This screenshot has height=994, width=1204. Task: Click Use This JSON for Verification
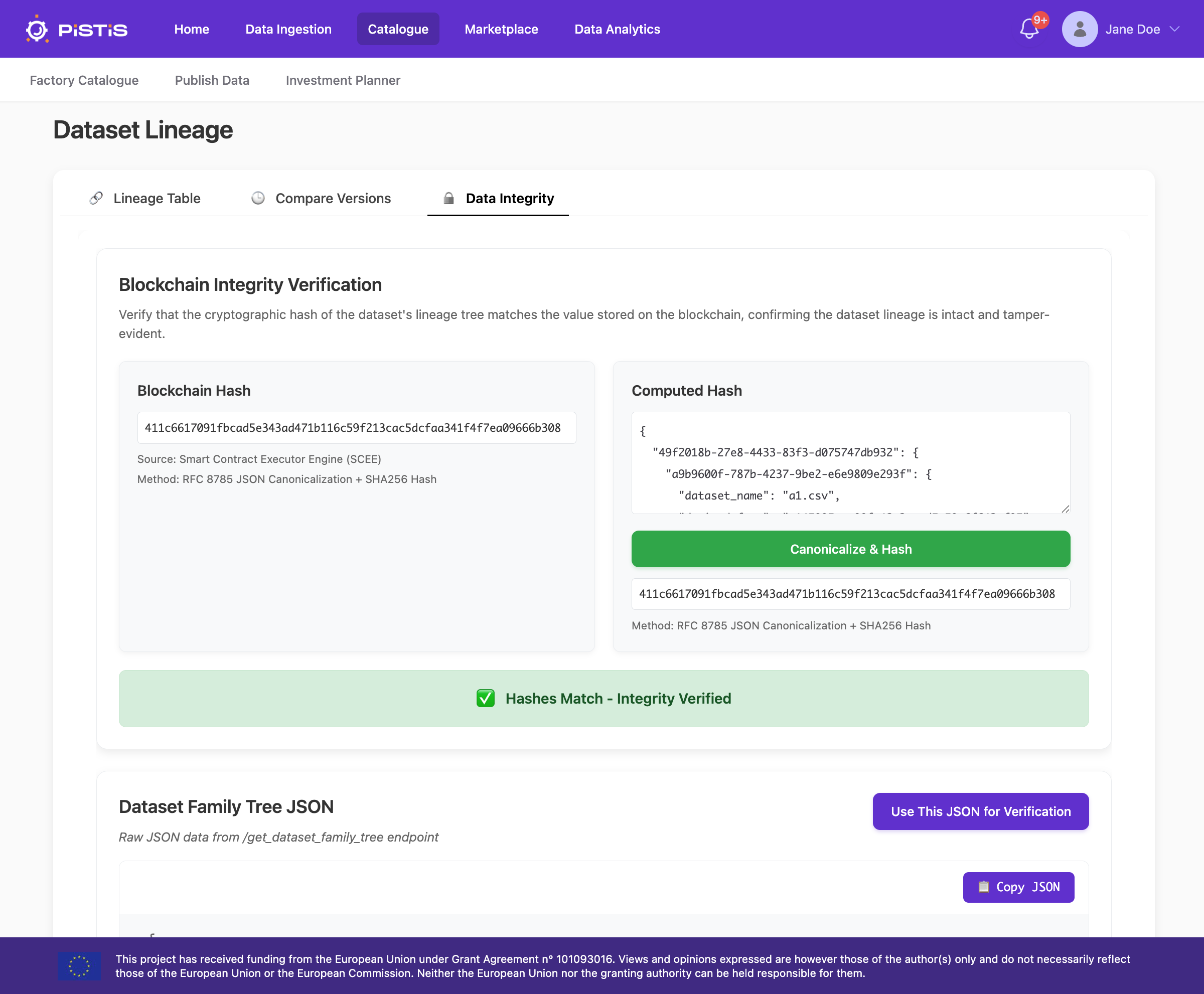pyautogui.click(x=981, y=811)
